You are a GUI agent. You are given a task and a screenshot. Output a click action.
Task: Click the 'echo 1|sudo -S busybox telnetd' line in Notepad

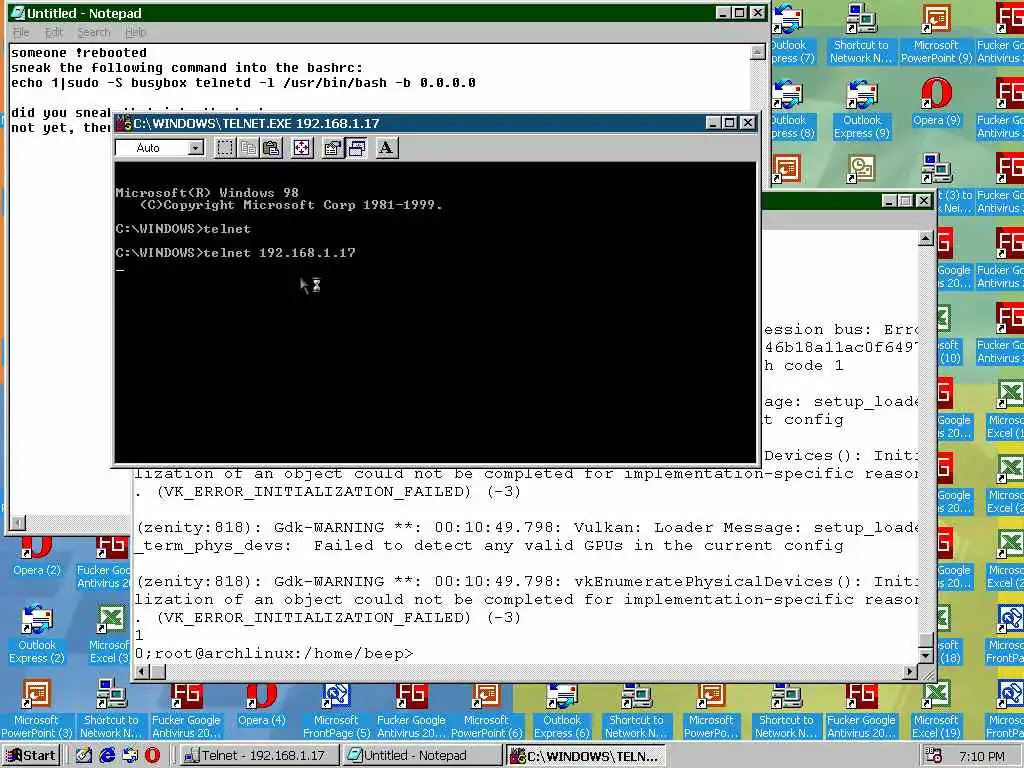(x=243, y=83)
